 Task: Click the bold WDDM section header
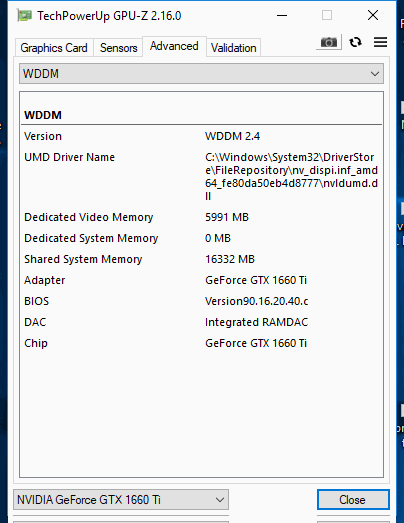(x=43, y=115)
